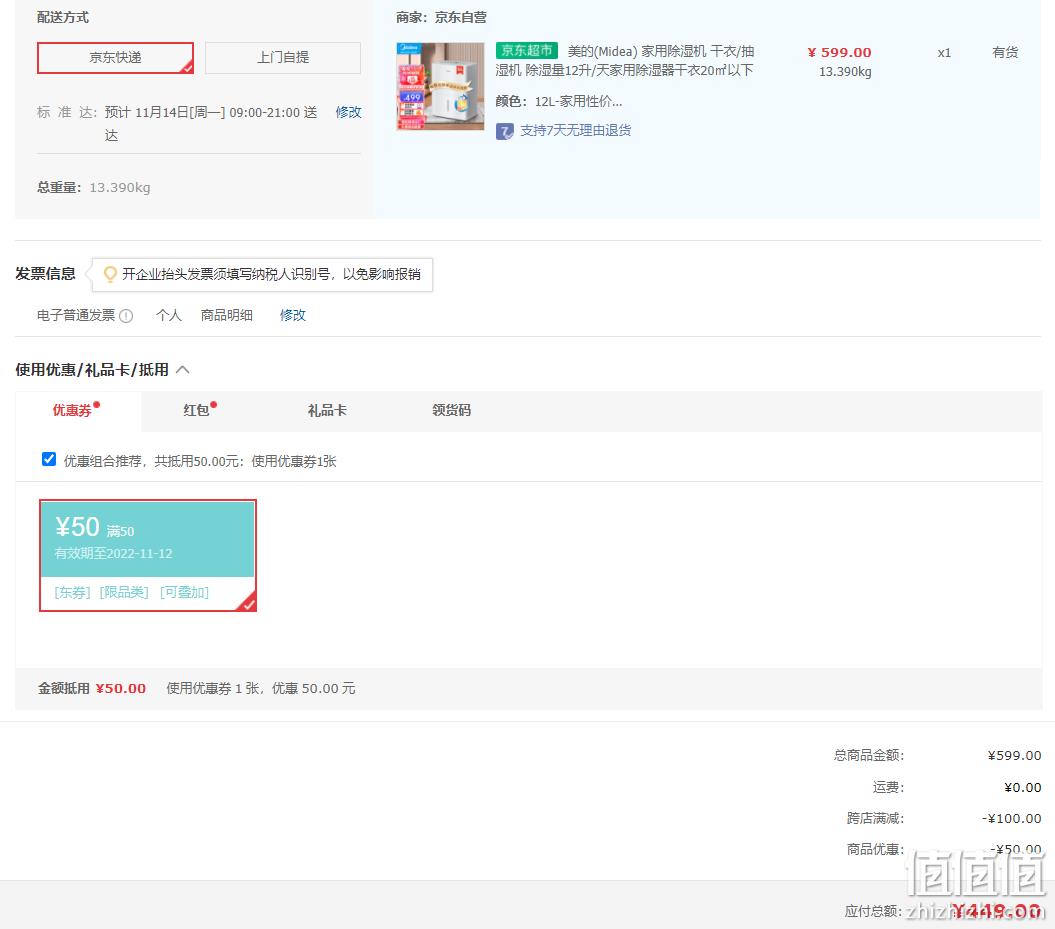Click the lightbulb tip icon in invoice notice
The width and height of the screenshot is (1055, 929).
(x=110, y=274)
